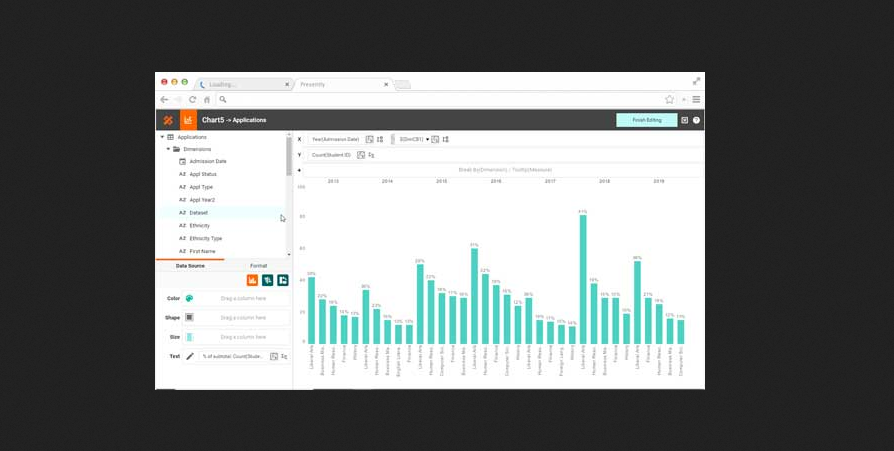894x451 pixels.
Task: Close the Presently browser tab
Action: [x=386, y=85]
